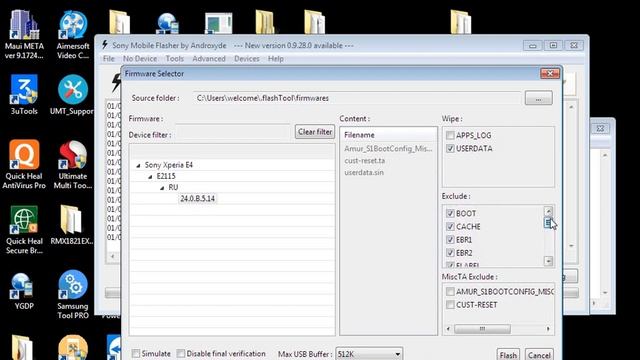Tick AMUR_S1BOOTCONFIG_MISC MiscTA exclude checkbox
This screenshot has height=360, width=640.
(x=450, y=291)
